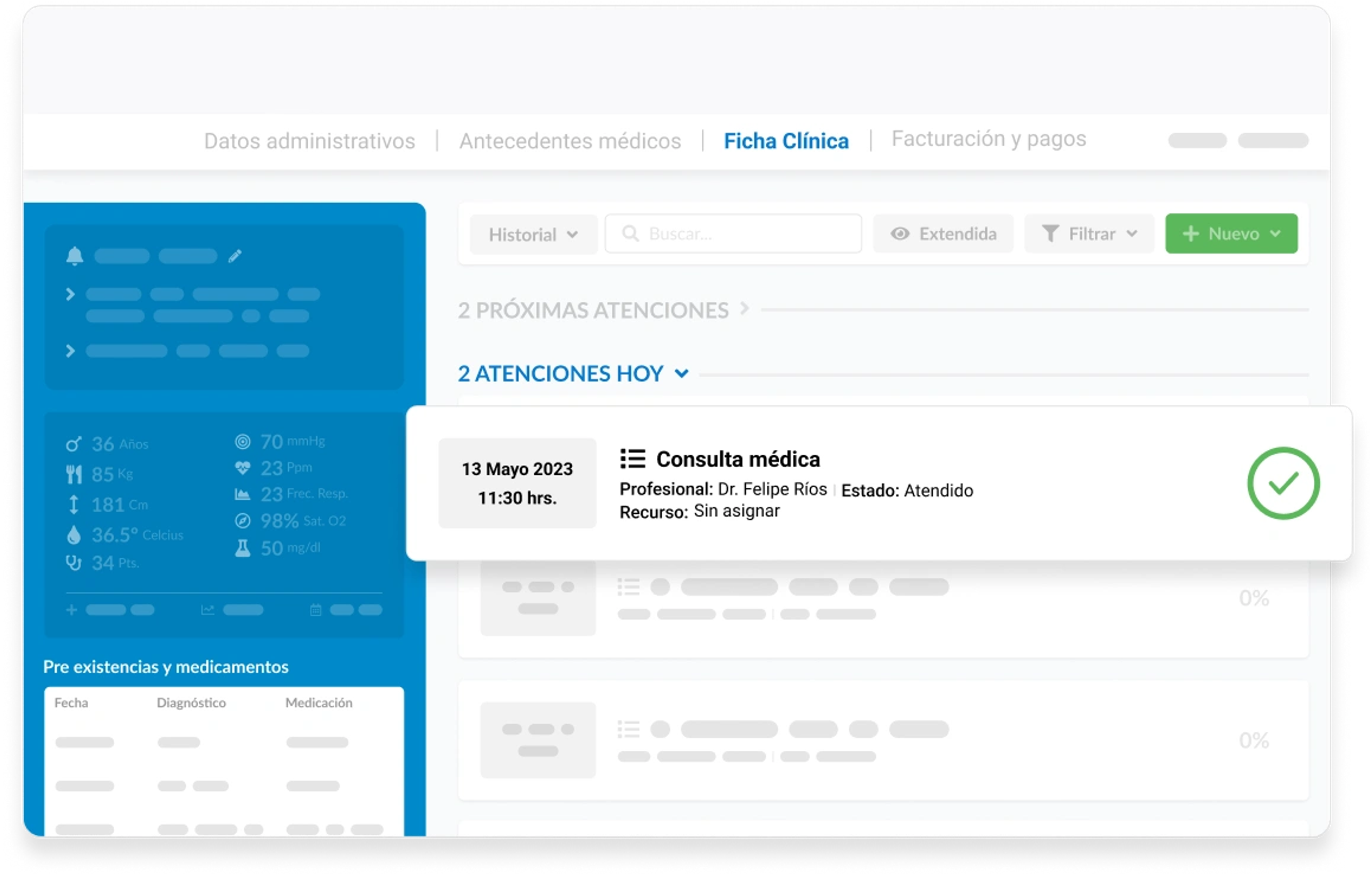Click the green Nuevo button
1372x874 pixels.
pyautogui.click(x=1231, y=234)
